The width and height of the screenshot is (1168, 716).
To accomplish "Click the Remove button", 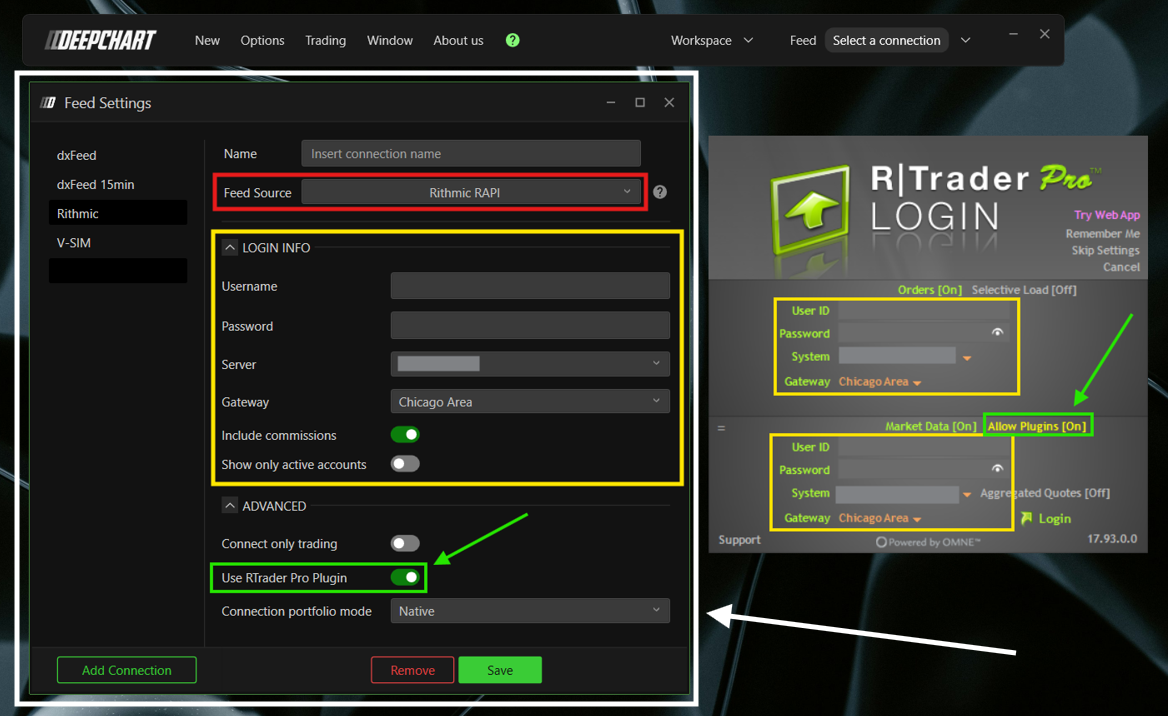I will pos(413,670).
